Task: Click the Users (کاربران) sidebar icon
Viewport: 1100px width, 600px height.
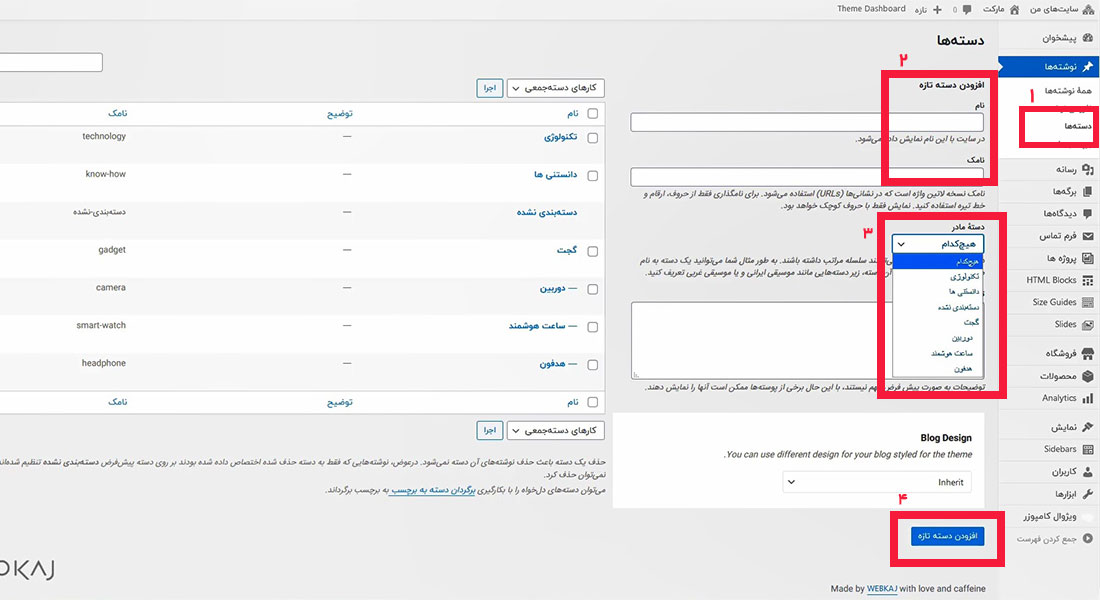Action: tap(1087, 472)
